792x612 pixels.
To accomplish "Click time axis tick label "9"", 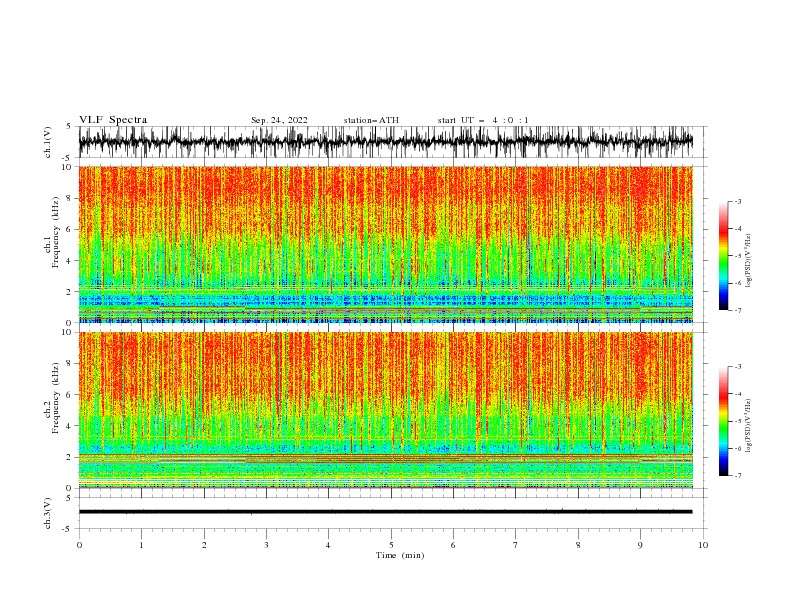I will [640, 545].
